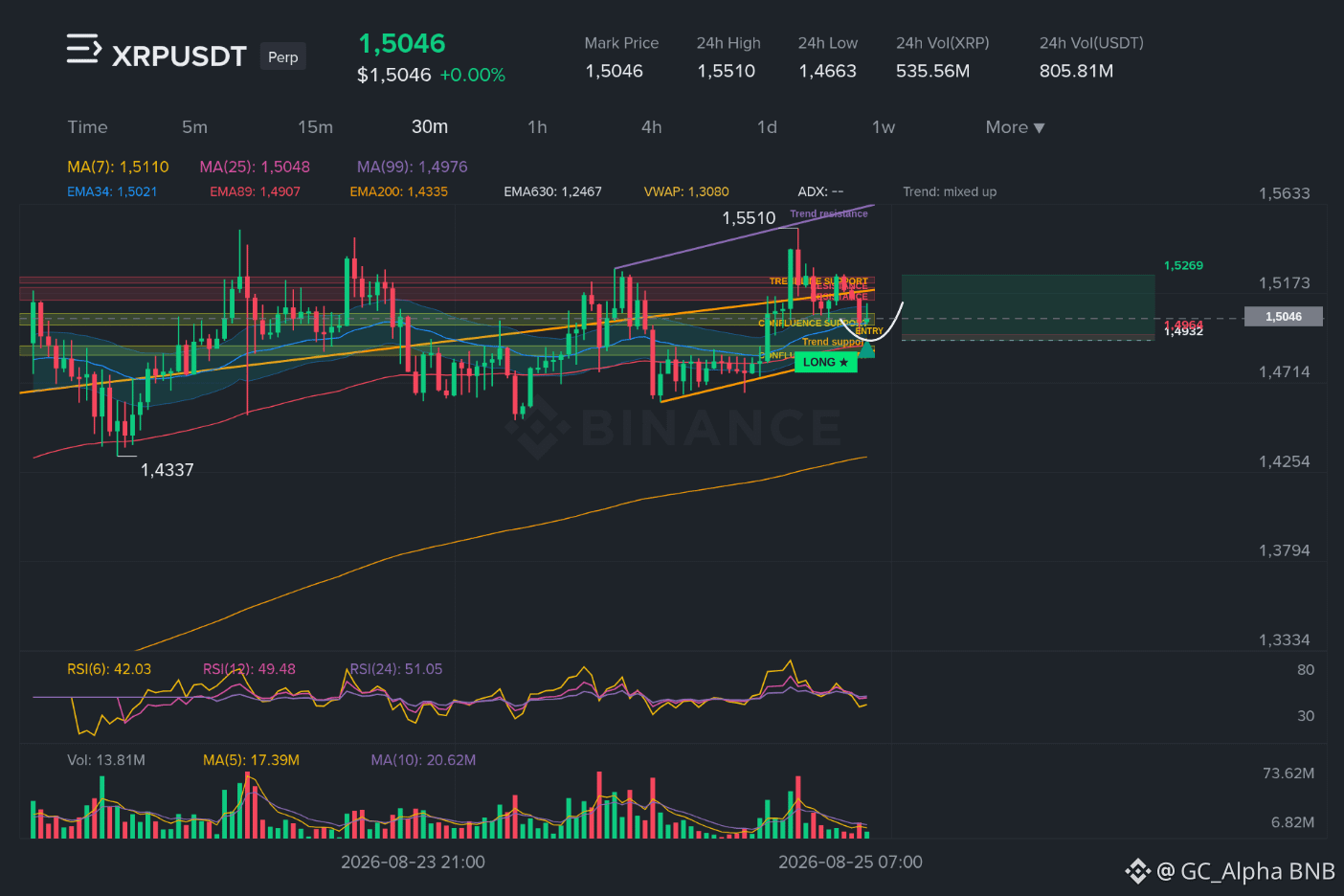Image resolution: width=1344 pixels, height=896 pixels.
Task: Click the MA(10): 20.62M volume label
Action: (x=423, y=760)
